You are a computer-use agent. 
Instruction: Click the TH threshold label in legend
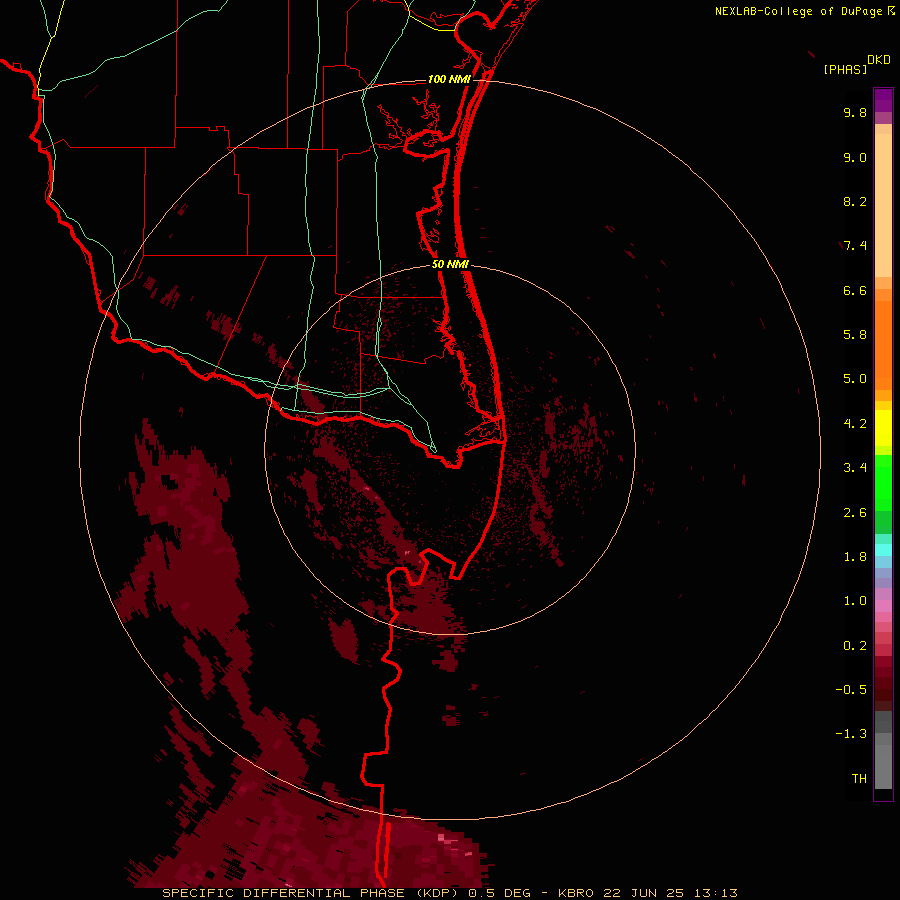pos(859,779)
